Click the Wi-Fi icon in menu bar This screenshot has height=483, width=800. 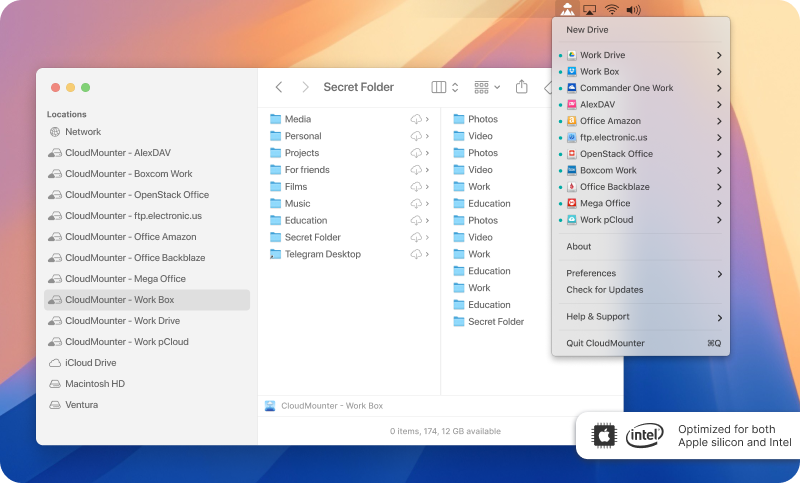tap(611, 9)
